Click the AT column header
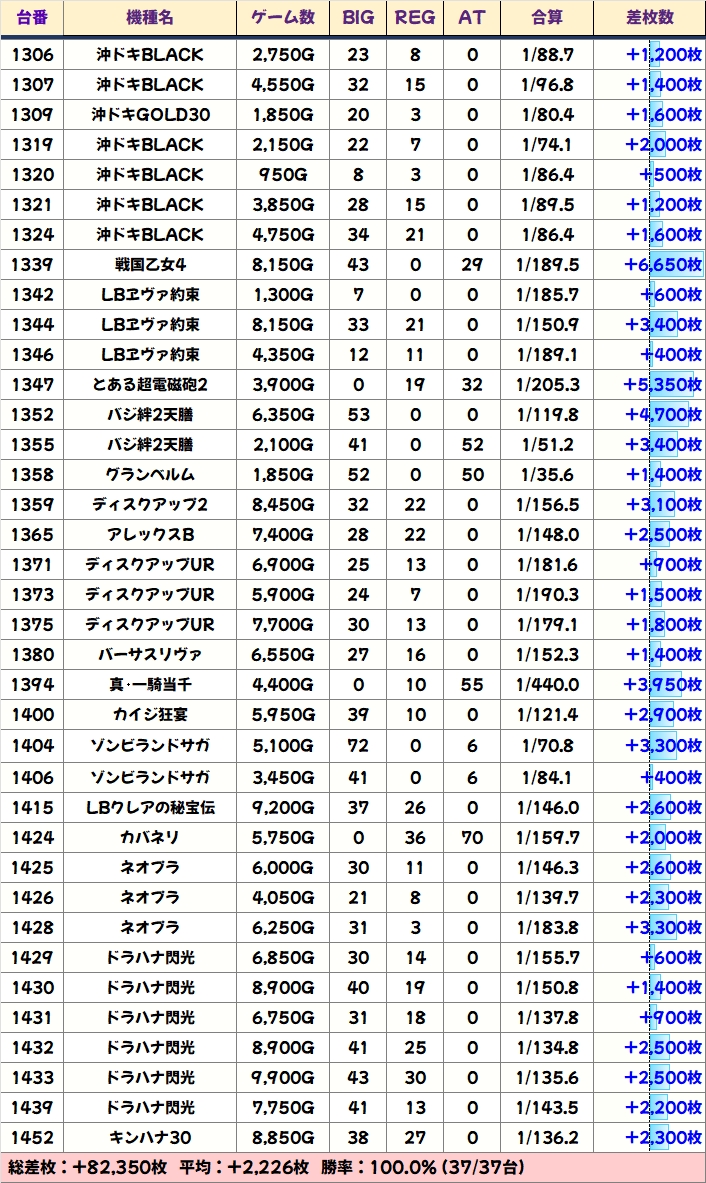The width and height of the screenshot is (706, 1183). (471, 18)
